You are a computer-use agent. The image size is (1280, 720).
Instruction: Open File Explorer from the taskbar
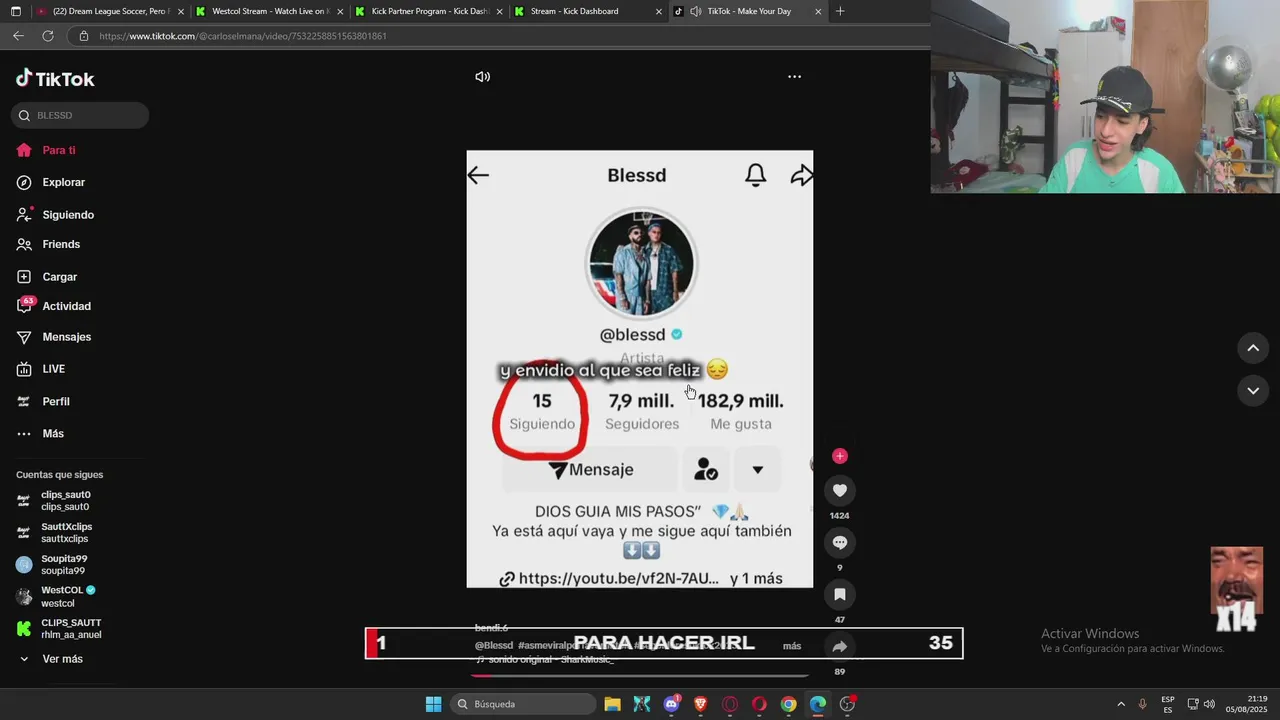612,704
